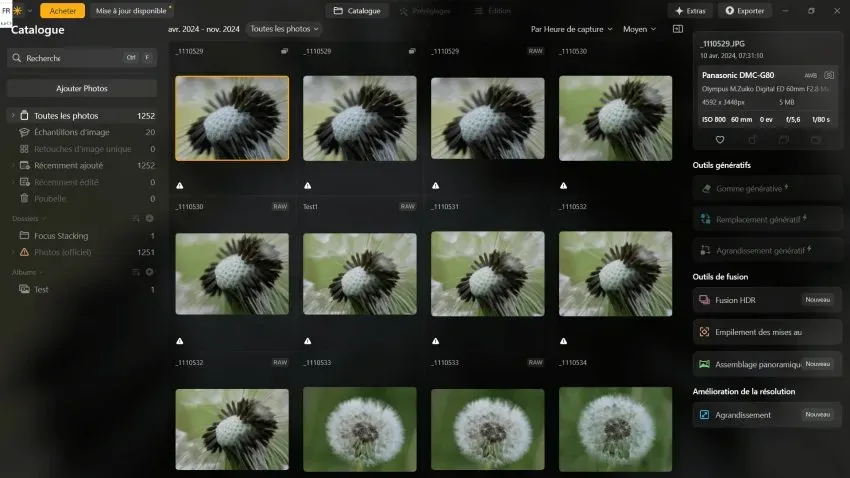
Task: Open the Test album
Action: pyautogui.click(x=83, y=289)
